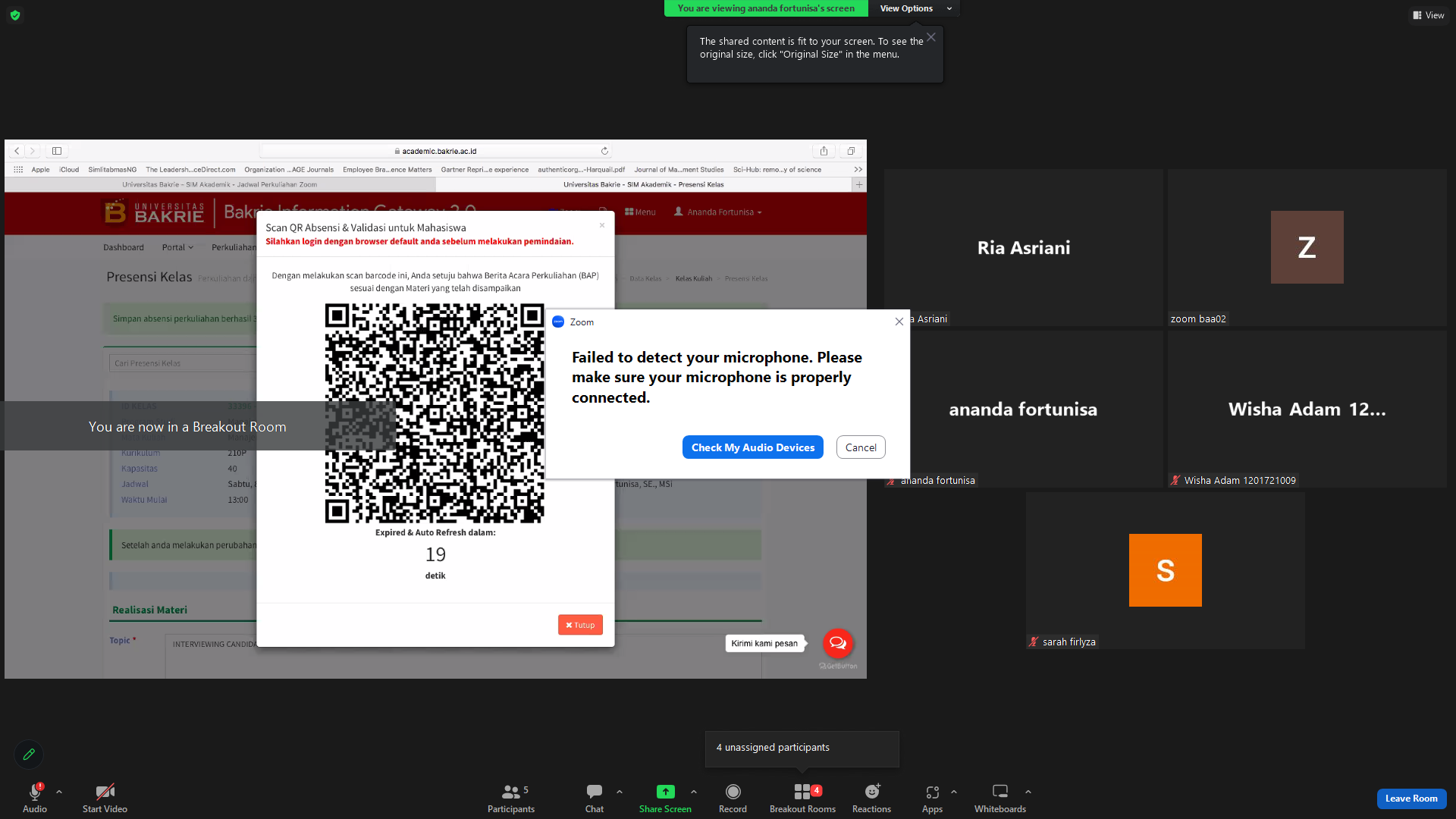Screen dimensions: 1456x819
Task: Dismiss the shared content size tooltip
Action: click(x=931, y=37)
